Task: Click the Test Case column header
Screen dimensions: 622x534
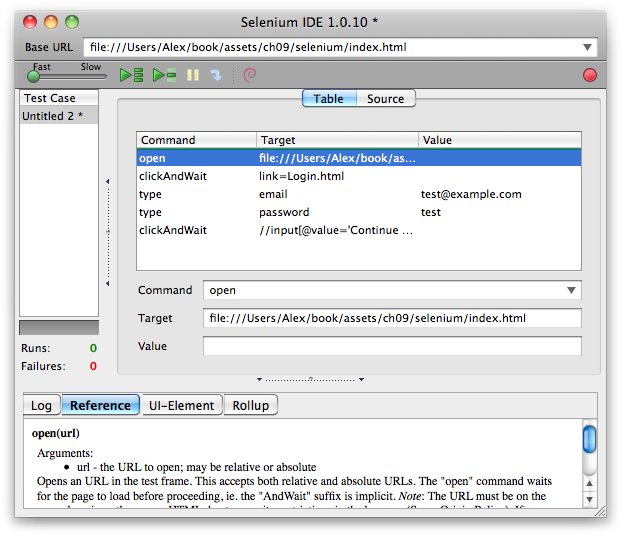Action: tap(59, 98)
